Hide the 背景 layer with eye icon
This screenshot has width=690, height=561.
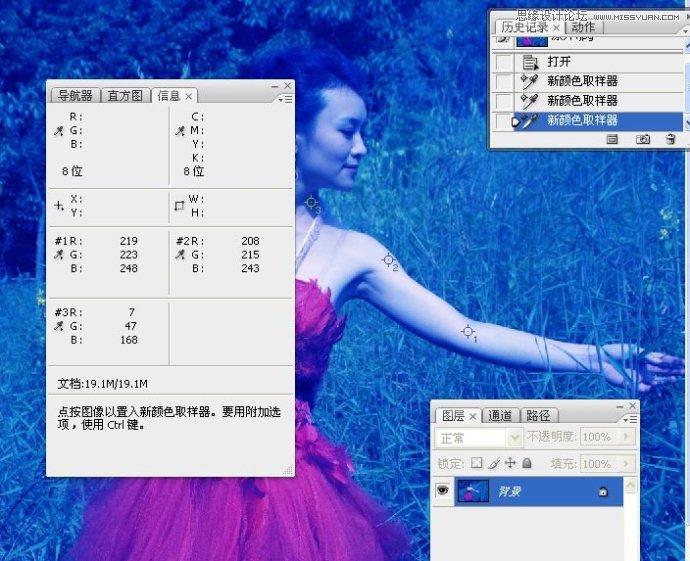click(x=443, y=490)
